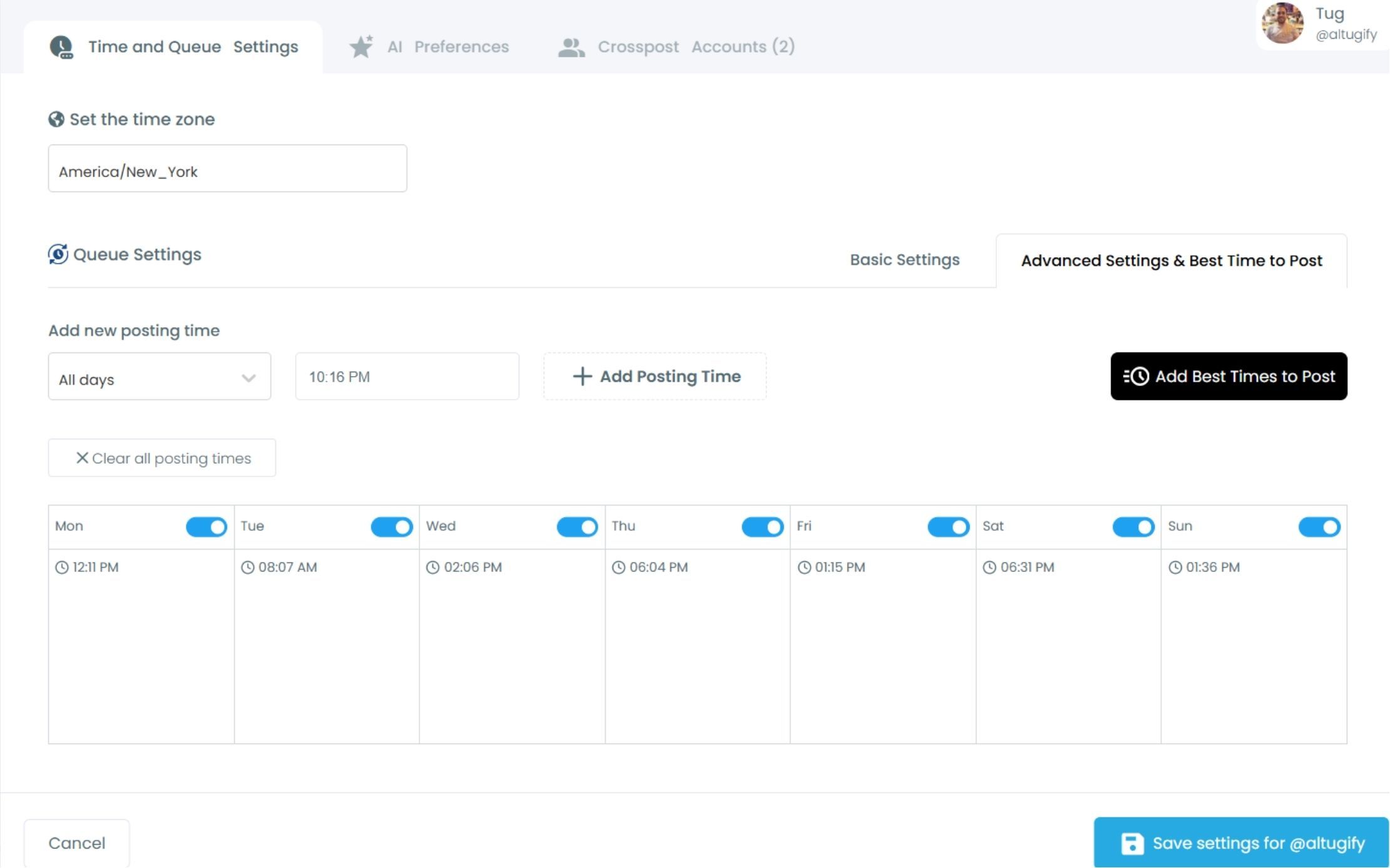The width and height of the screenshot is (1390, 868).
Task: Disable the Monday posting toggle
Action: 207,526
